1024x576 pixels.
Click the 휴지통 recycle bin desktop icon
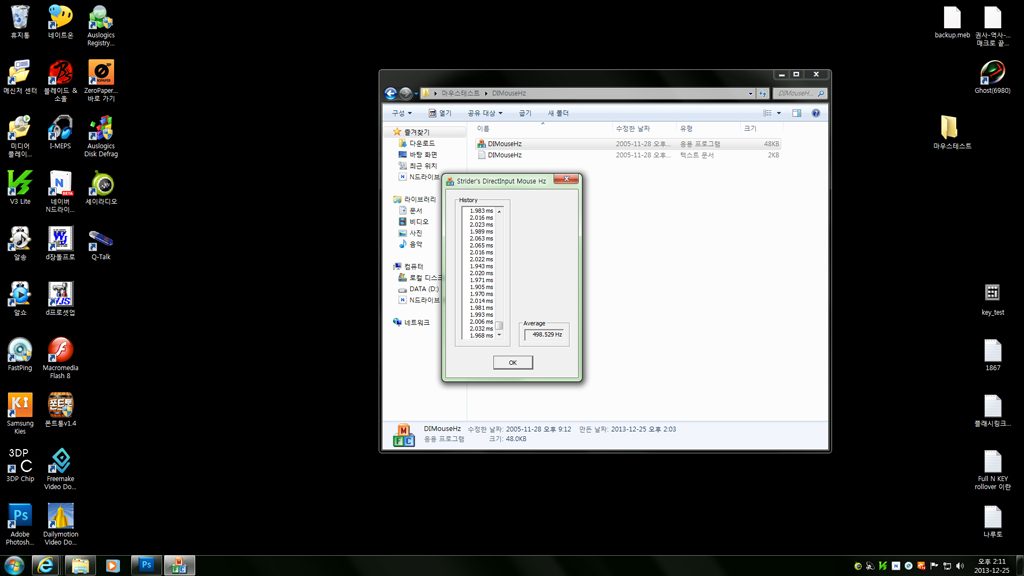coord(20,22)
